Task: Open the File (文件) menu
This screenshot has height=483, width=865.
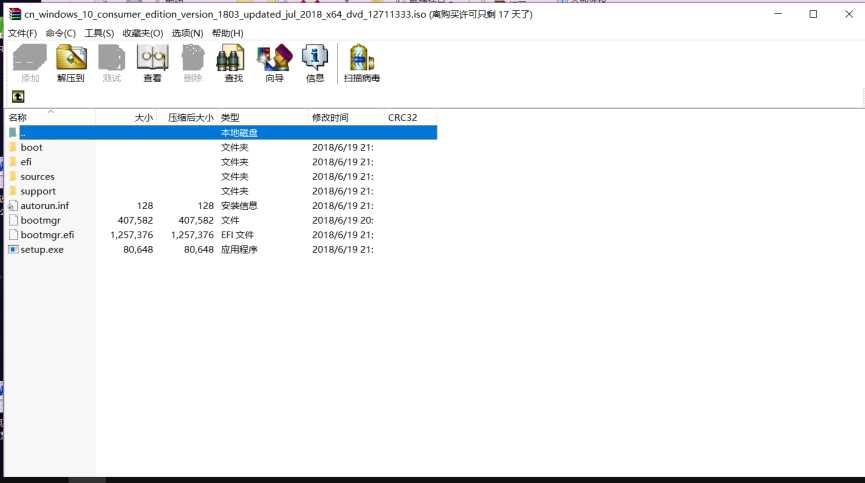Action: click(x=23, y=33)
